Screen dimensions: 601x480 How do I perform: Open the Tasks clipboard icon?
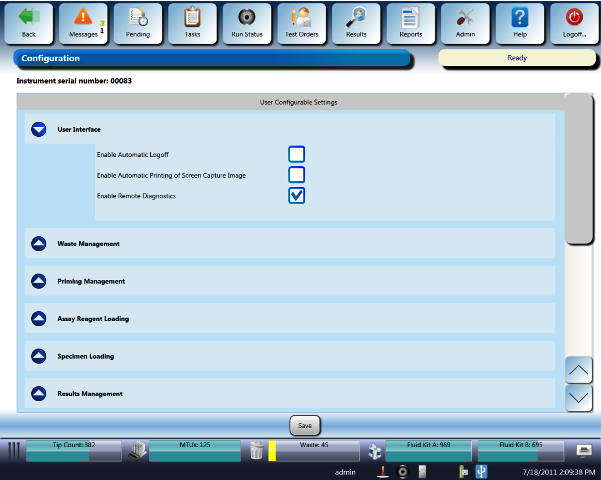tap(192, 22)
